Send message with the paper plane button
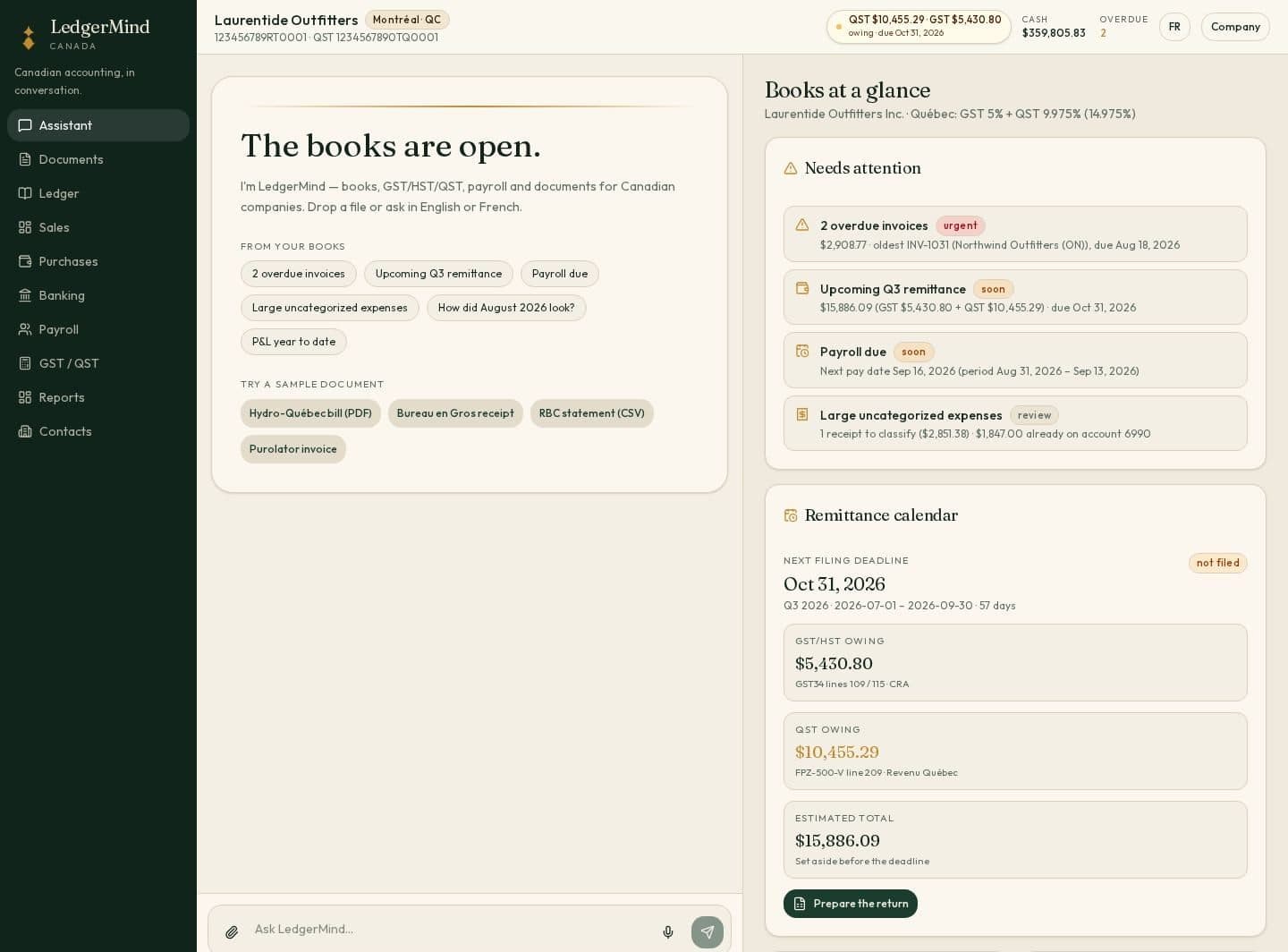The image size is (1288, 952). click(708, 932)
